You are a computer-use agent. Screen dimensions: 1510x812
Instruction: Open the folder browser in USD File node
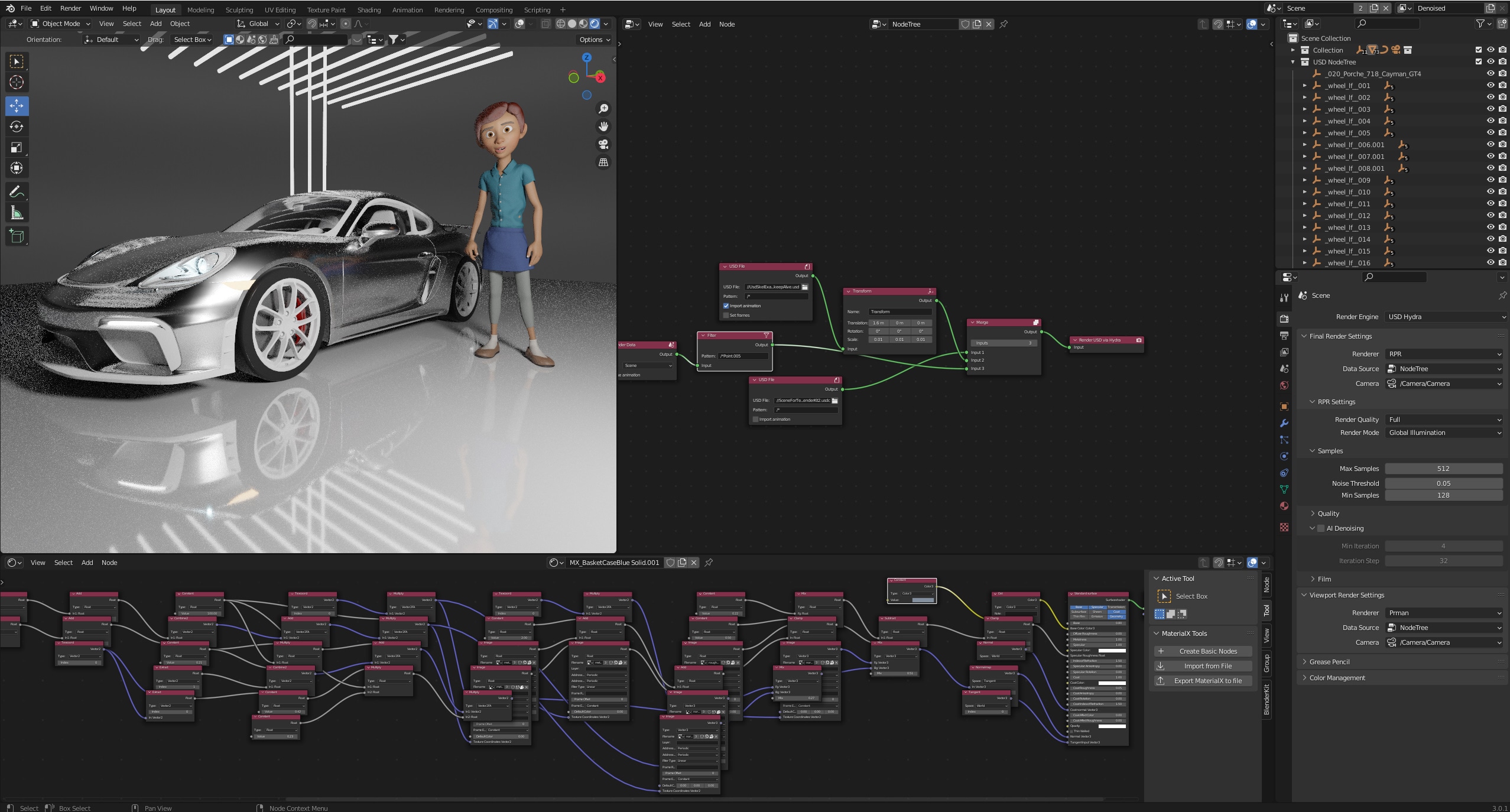(805, 287)
